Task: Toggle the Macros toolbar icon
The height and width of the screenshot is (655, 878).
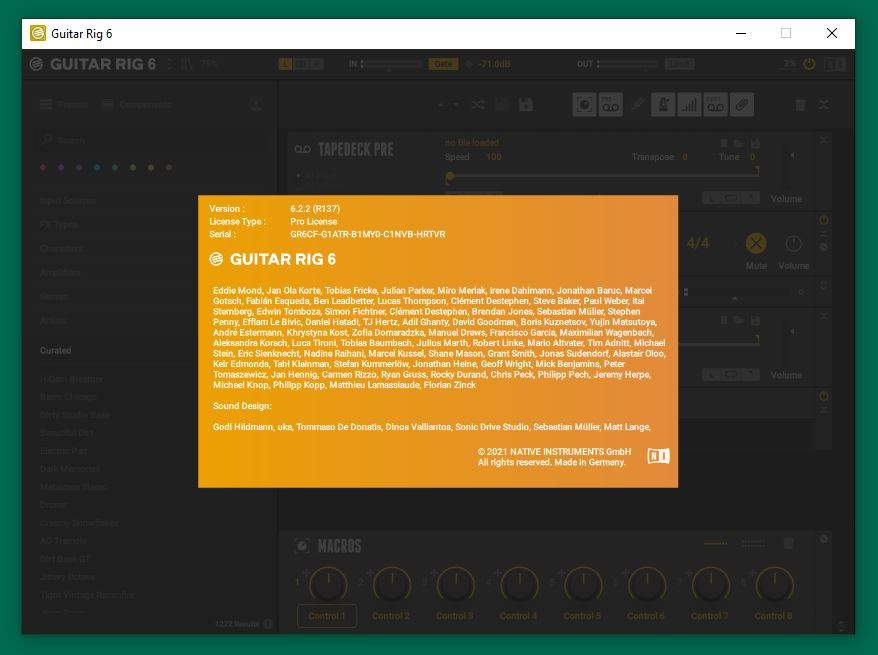Action: pos(584,105)
